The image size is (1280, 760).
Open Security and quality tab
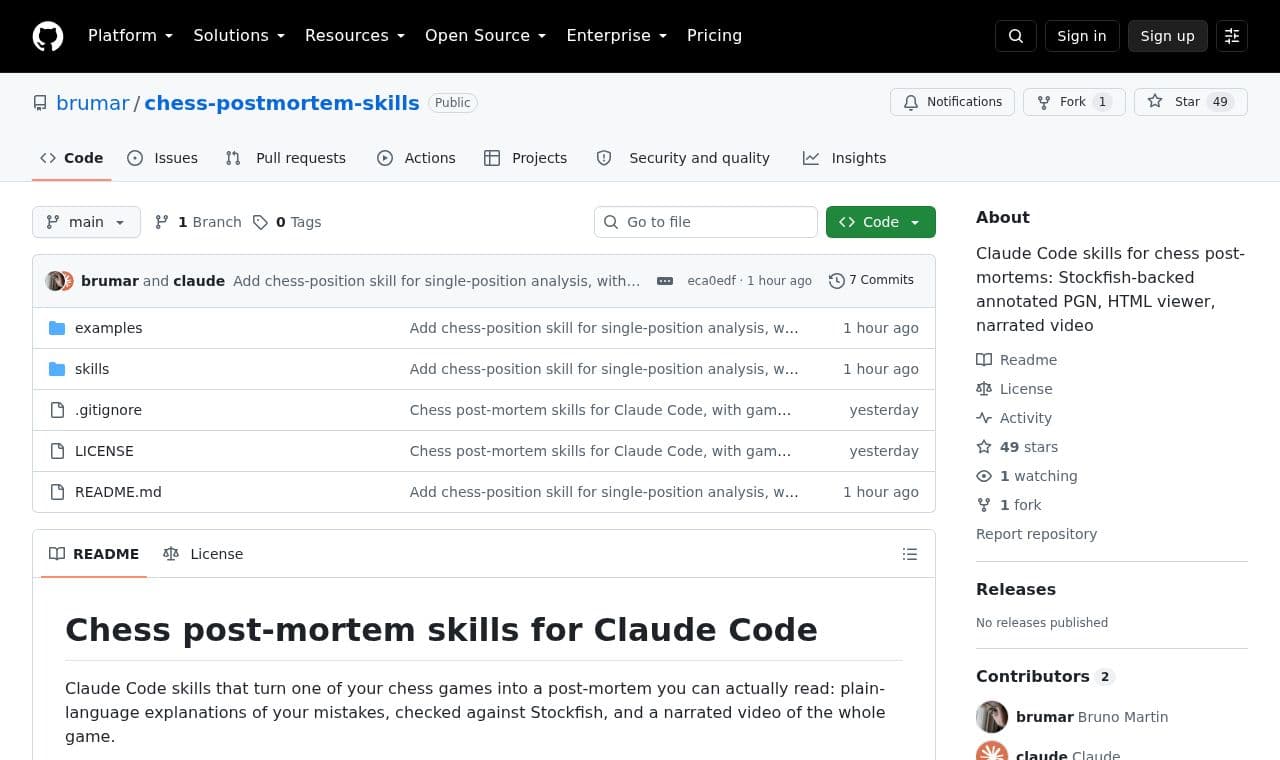point(683,158)
